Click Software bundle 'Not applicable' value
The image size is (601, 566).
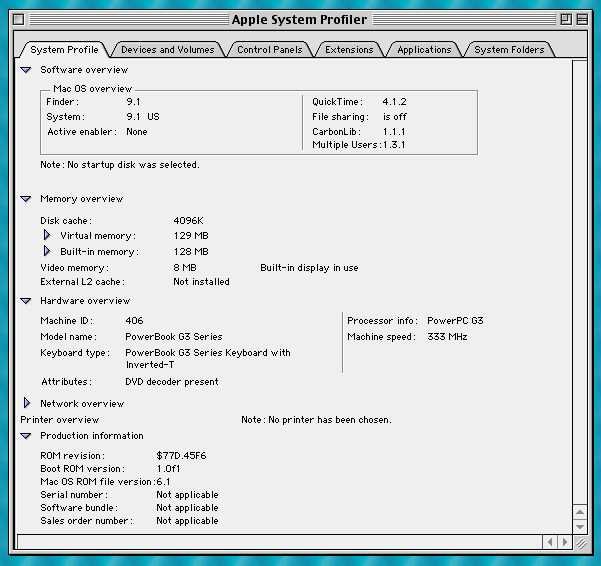coord(187,508)
